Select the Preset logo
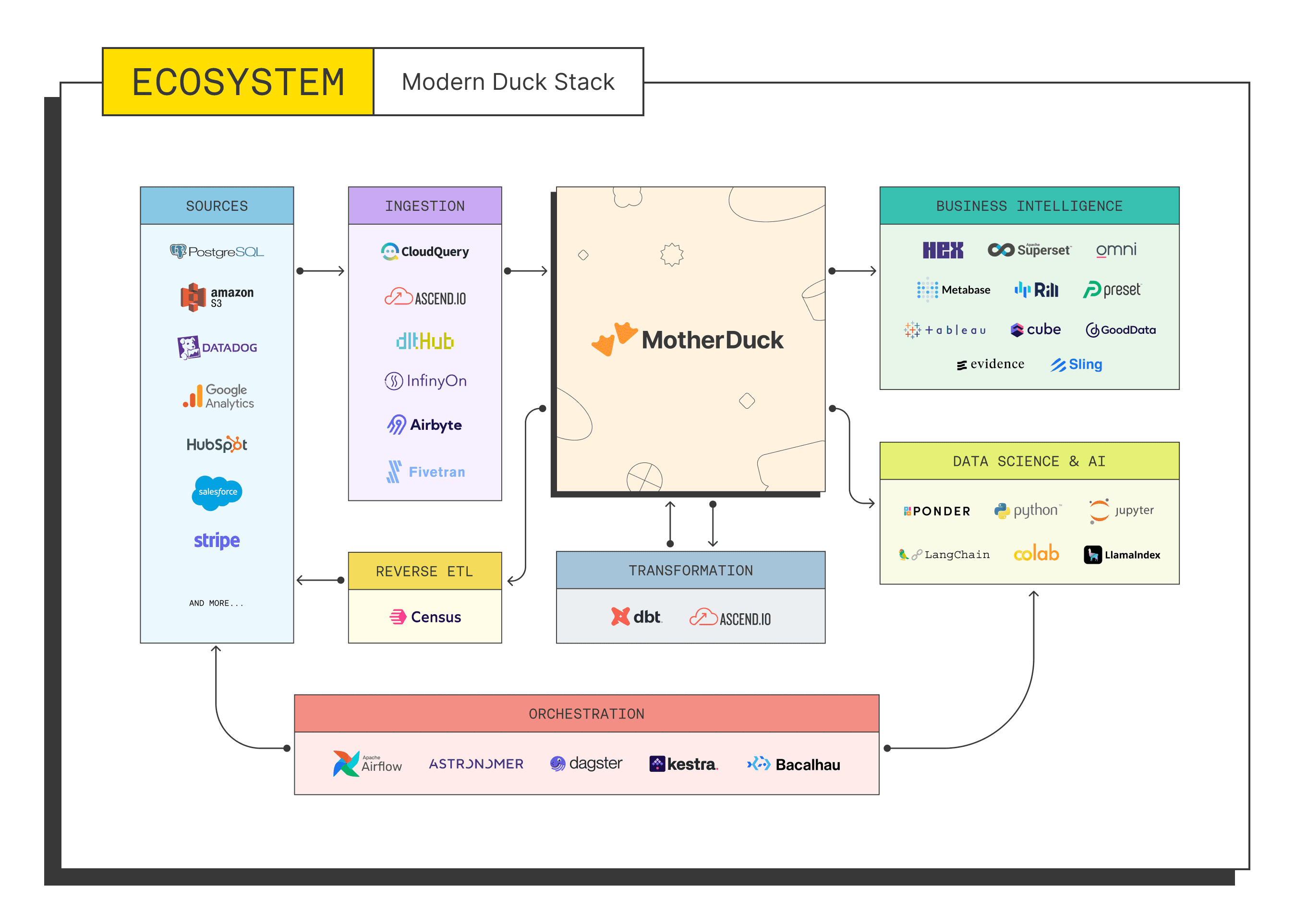1307x924 pixels. tap(1112, 290)
